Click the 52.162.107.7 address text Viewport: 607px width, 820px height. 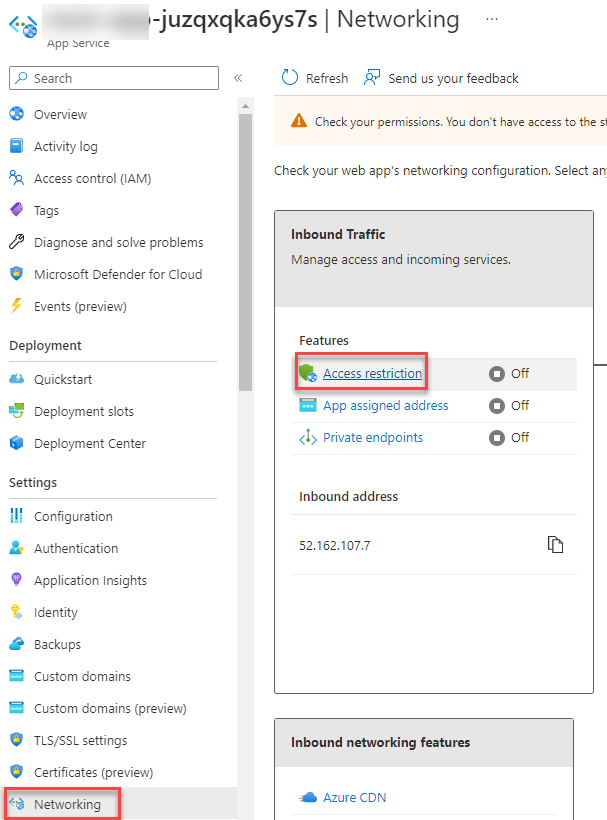335,545
